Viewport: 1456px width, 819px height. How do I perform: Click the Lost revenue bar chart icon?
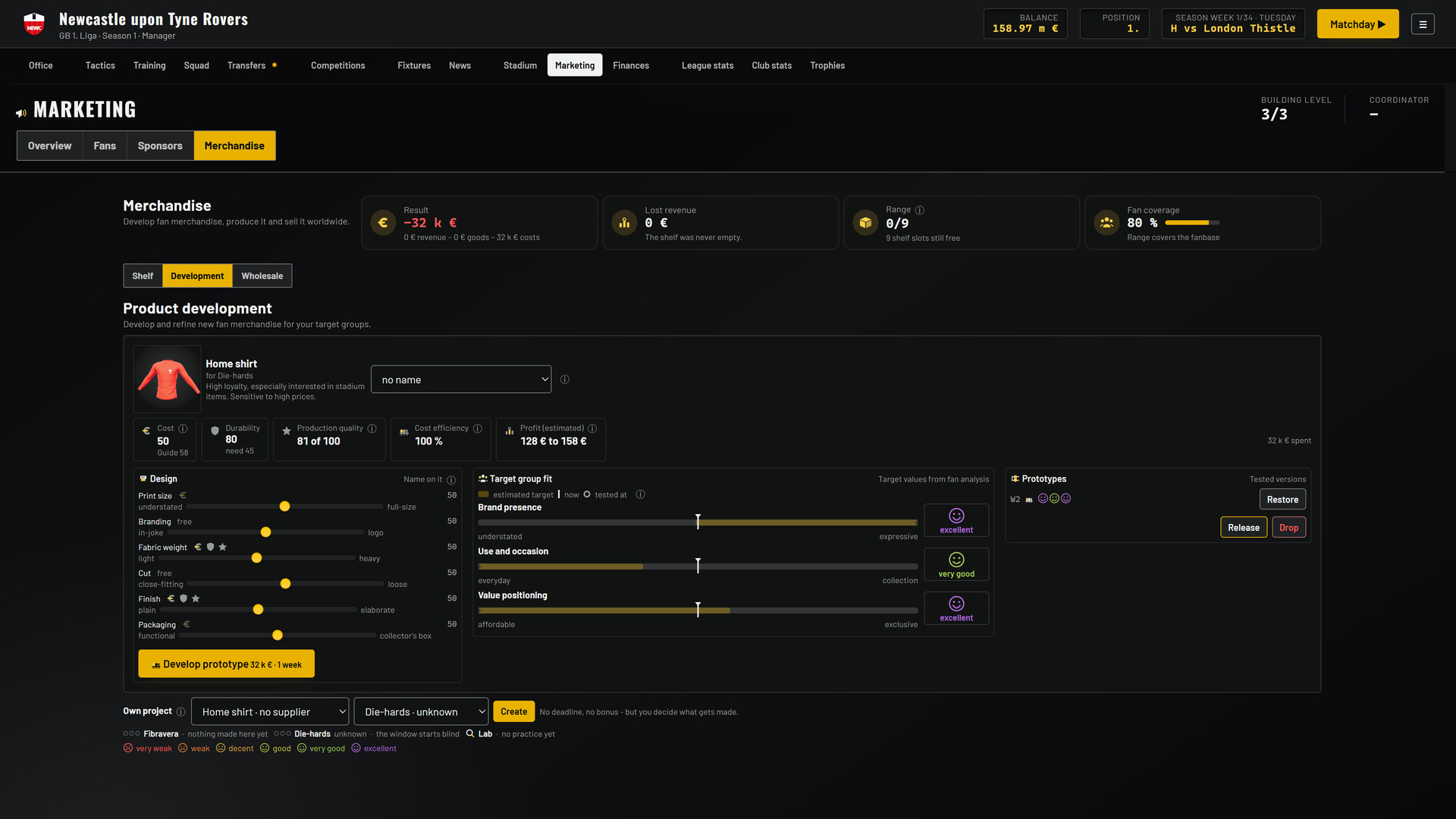624,223
